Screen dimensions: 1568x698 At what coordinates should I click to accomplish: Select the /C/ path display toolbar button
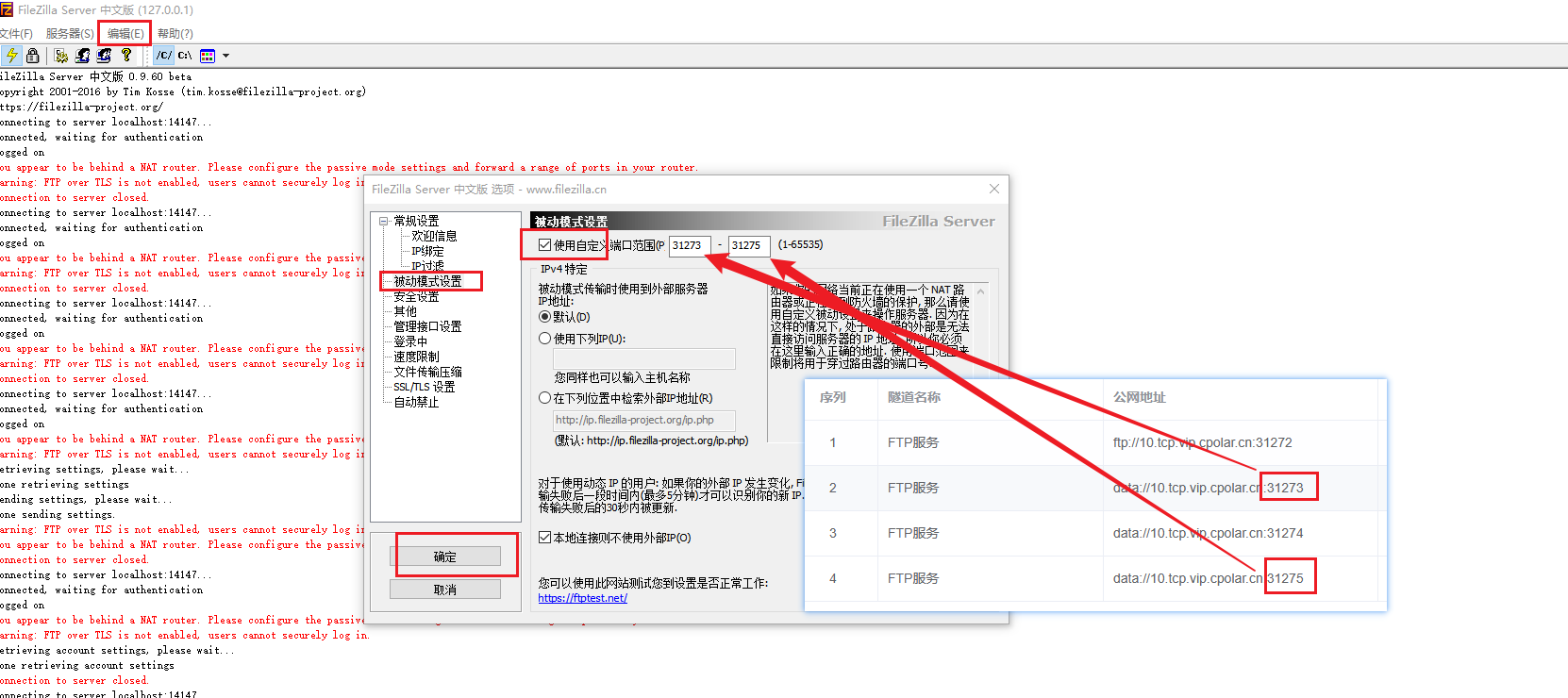click(x=164, y=56)
